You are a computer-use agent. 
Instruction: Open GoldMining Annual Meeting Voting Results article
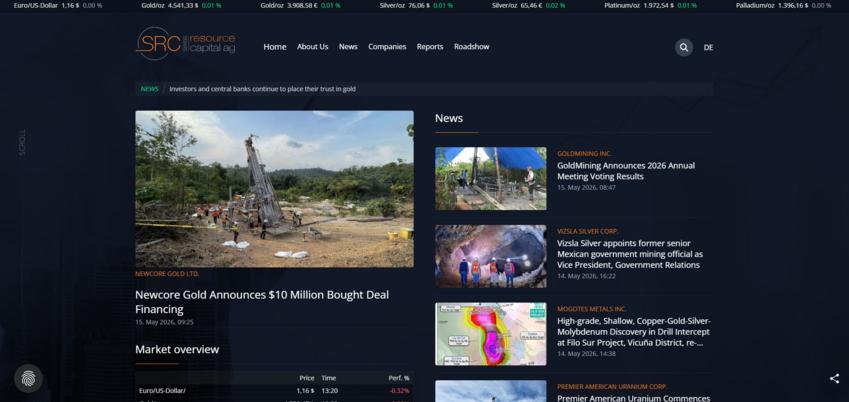click(x=626, y=171)
